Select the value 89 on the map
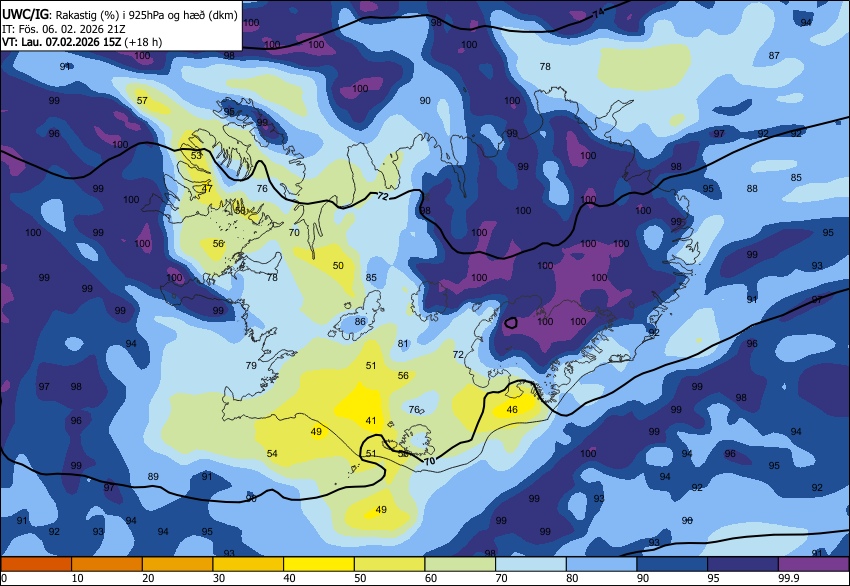Viewport: 850px width, 586px height. 153,476
